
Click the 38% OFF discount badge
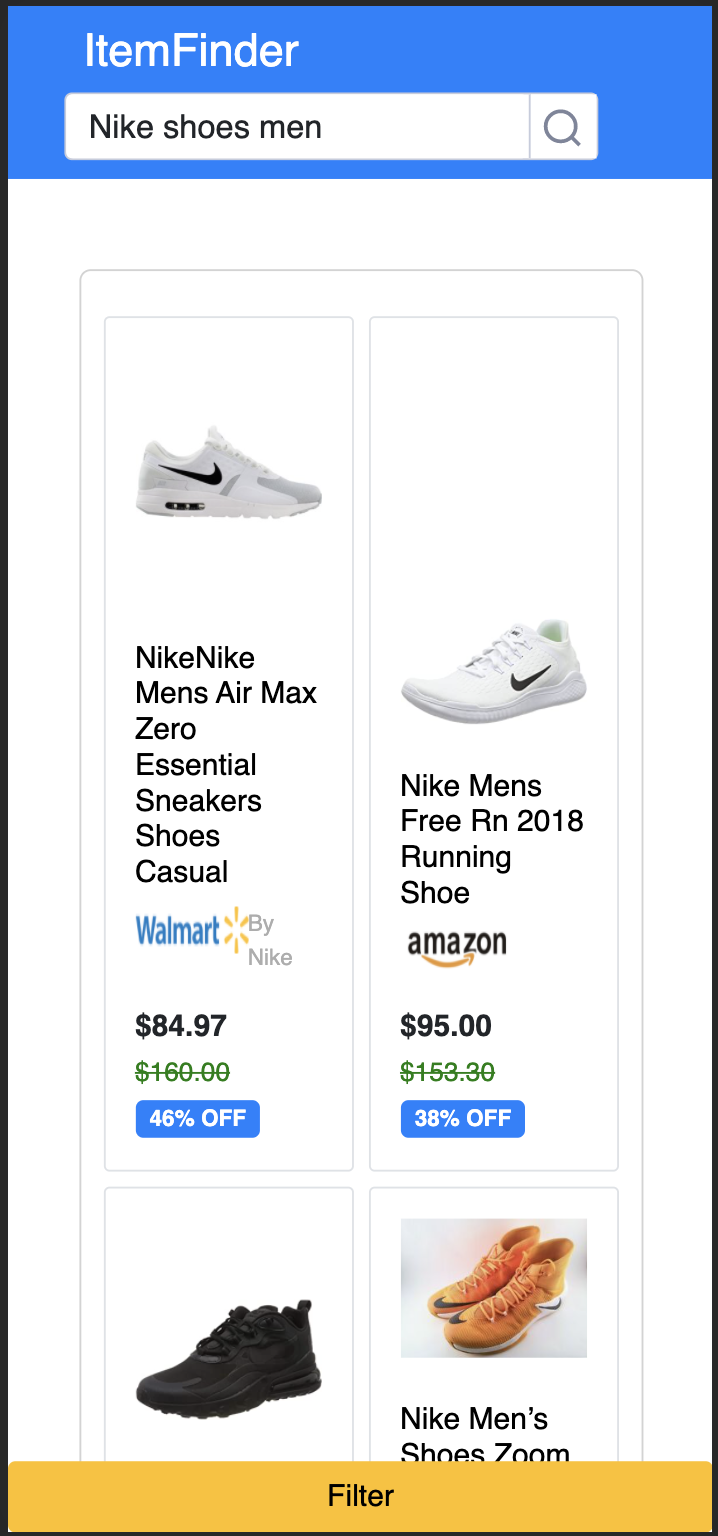tap(462, 1118)
